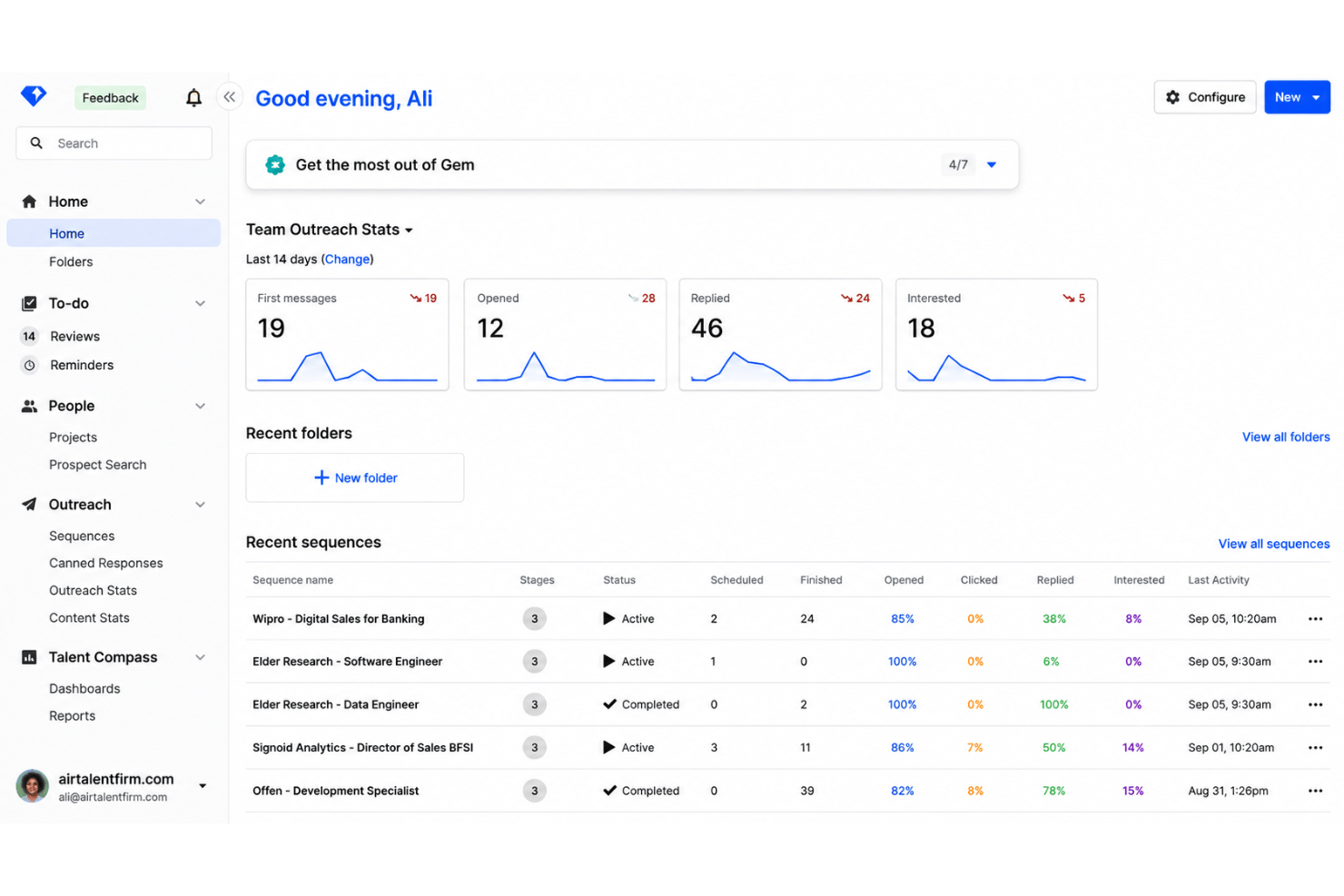
Task: Click the Replied stat card
Action: click(780, 334)
